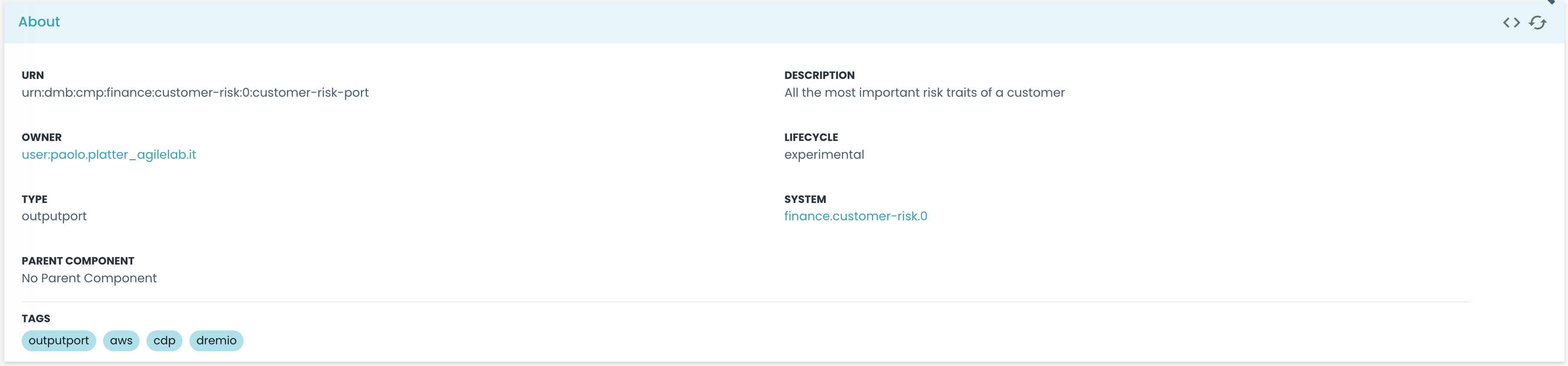Click the SYSTEM field label
This screenshot has width=1568, height=366.
tap(805, 199)
